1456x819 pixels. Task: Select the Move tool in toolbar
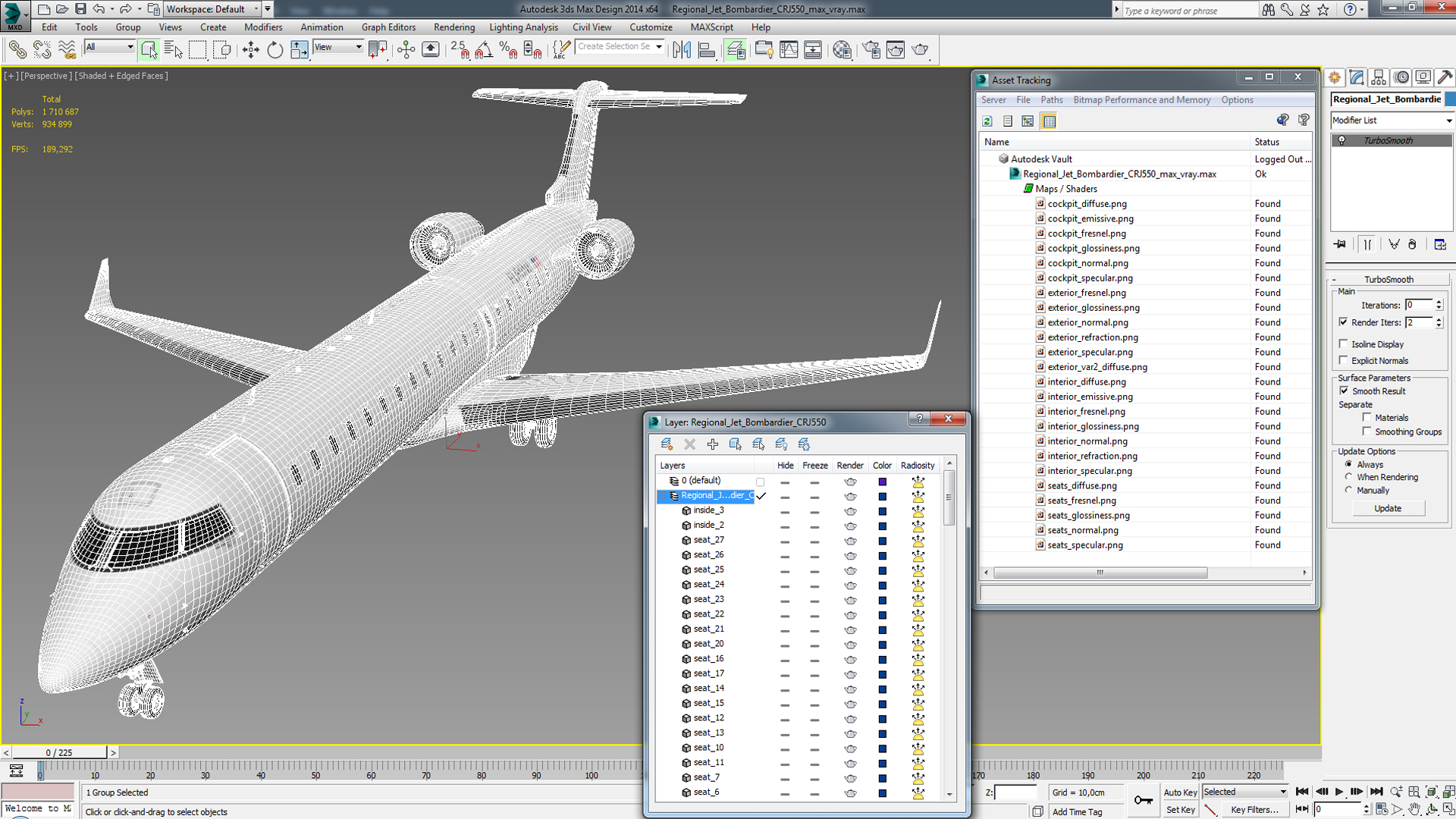(250, 50)
